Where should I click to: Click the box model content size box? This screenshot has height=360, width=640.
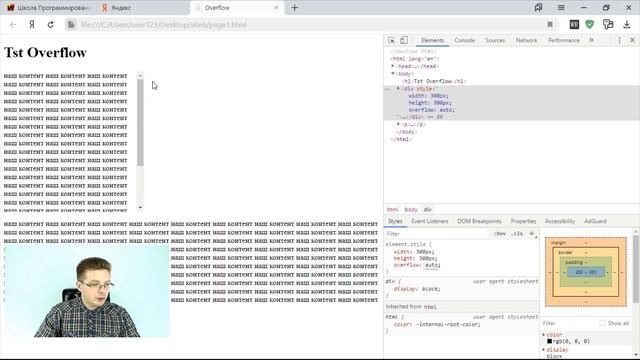(586, 272)
